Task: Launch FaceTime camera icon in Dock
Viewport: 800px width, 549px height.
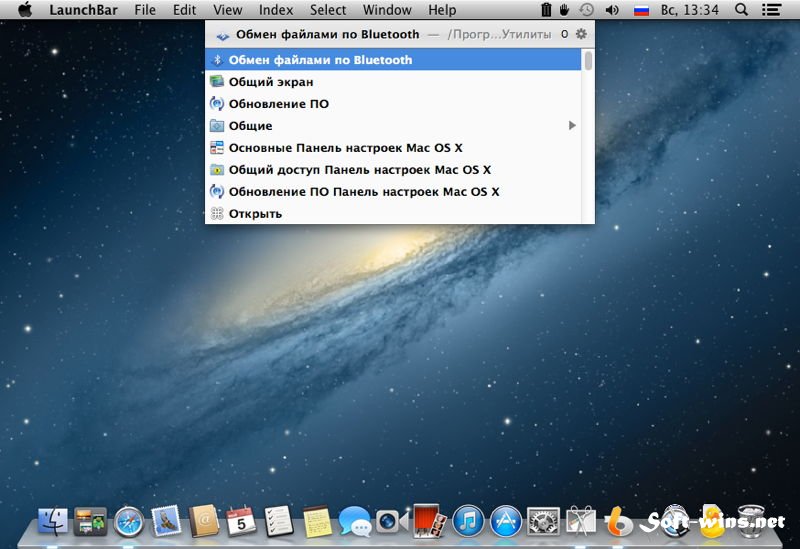Action: pos(392,521)
